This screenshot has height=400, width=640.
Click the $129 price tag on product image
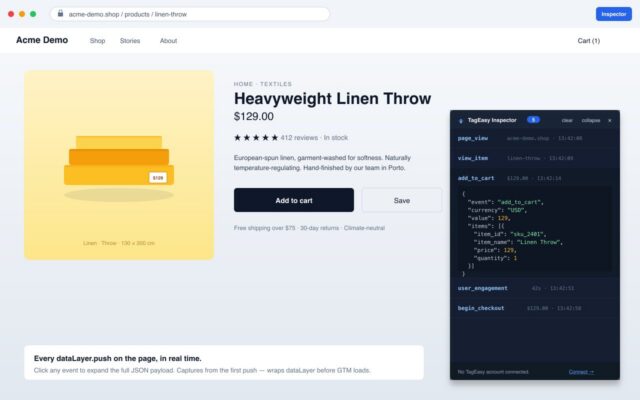tap(158, 178)
